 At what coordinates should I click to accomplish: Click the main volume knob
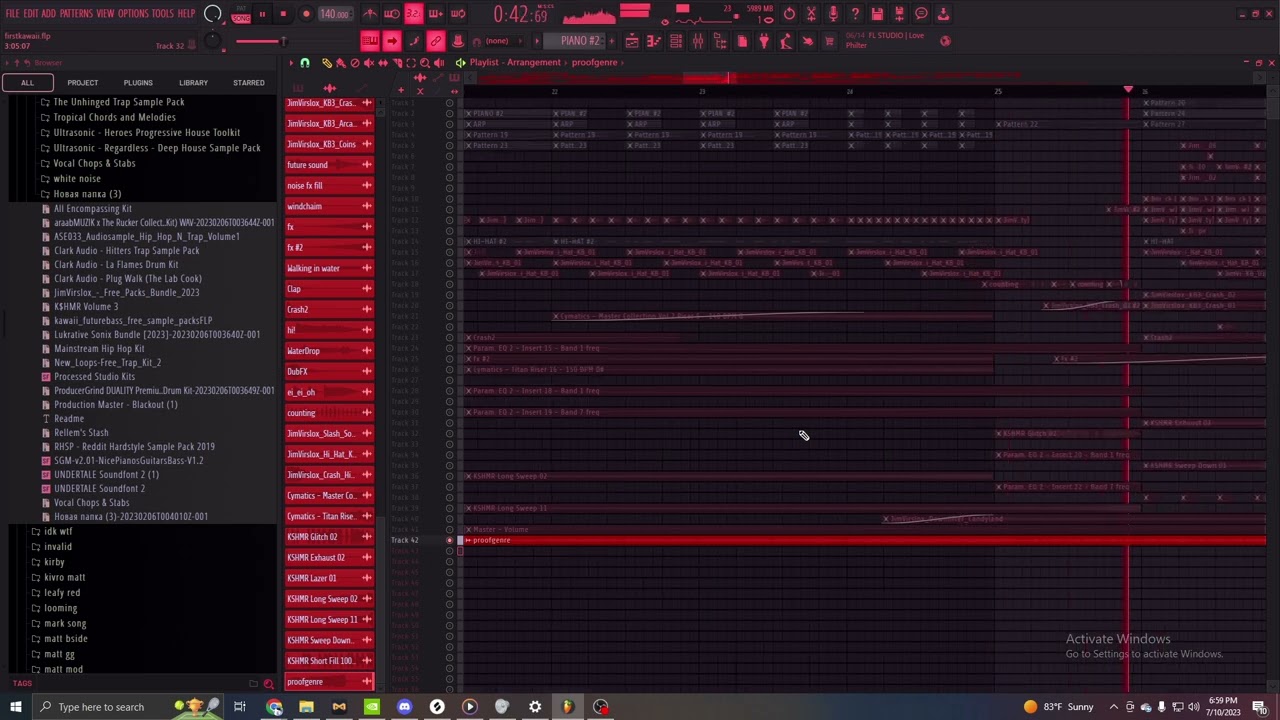[212, 14]
